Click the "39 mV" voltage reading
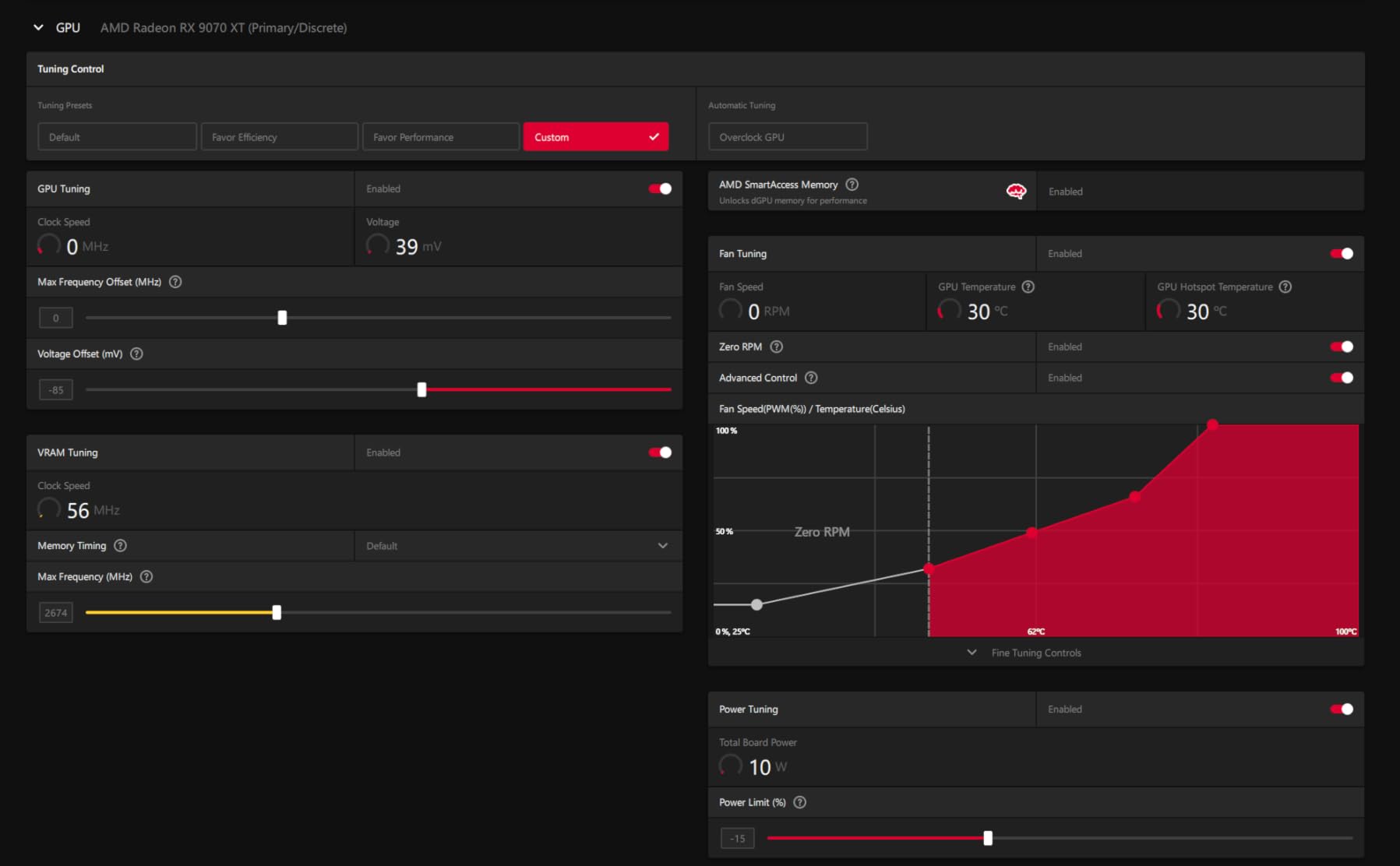This screenshot has width=1400, height=866. coord(418,246)
